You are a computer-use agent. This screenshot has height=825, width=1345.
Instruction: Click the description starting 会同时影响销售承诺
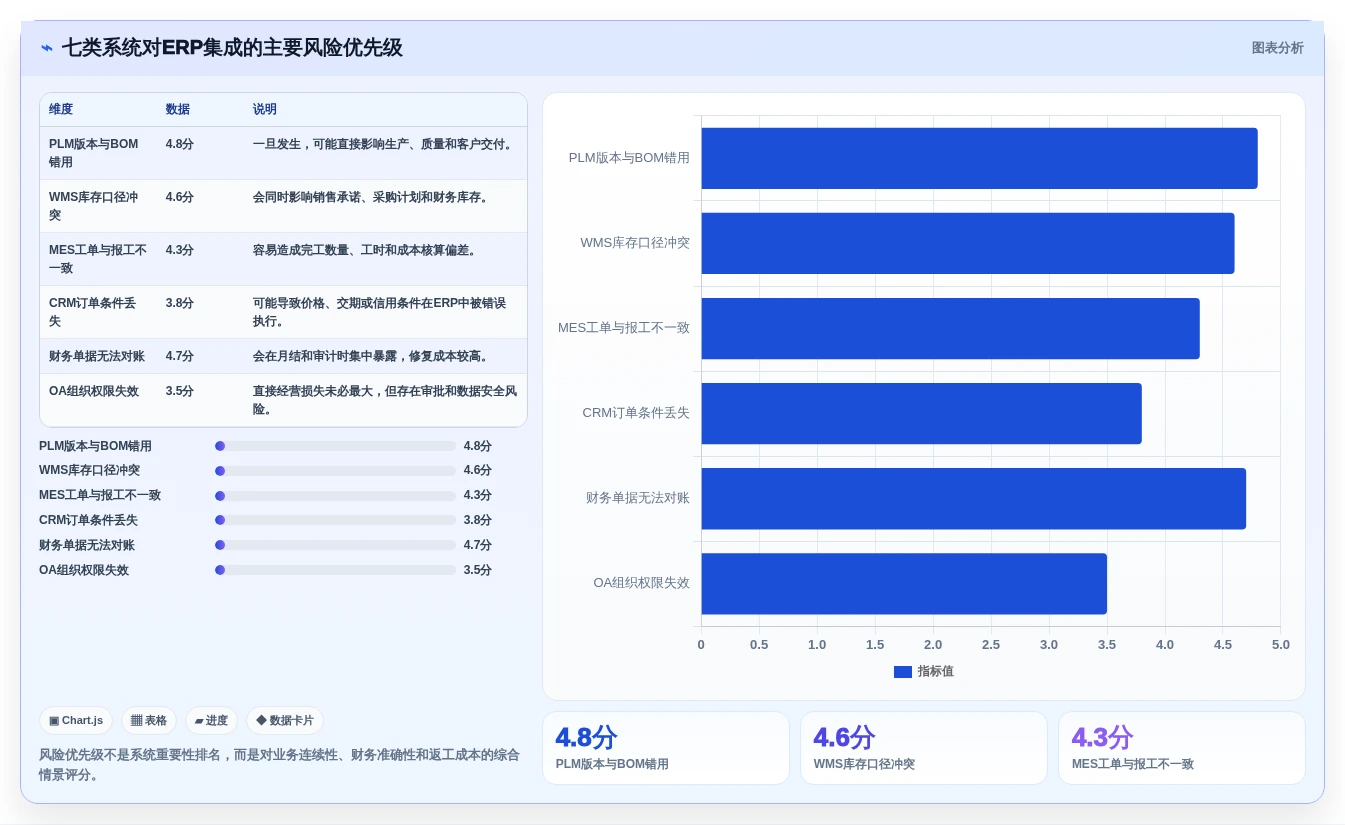373,197
